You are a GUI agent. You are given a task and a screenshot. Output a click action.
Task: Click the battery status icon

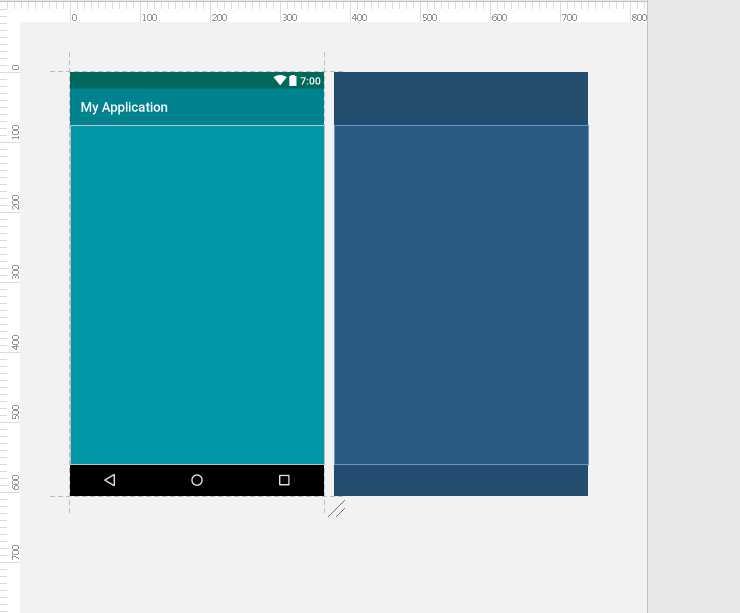293,81
